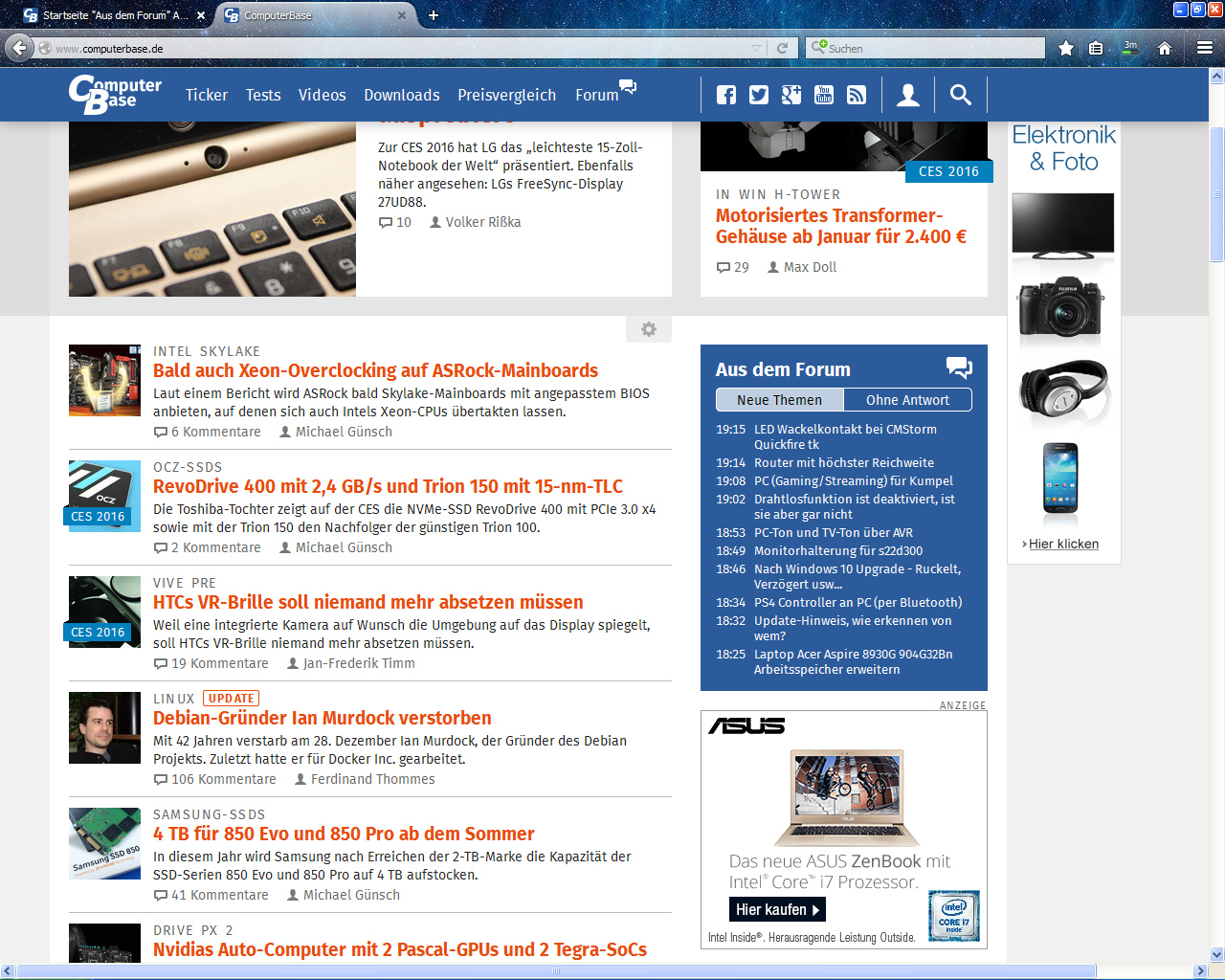Reload page with refresh icon
The width and height of the screenshot is (1225, 980).
click(782, 48)
